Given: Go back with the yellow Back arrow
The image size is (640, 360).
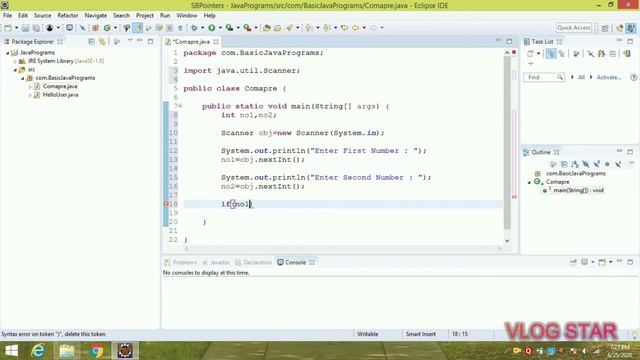Looking at the screenshot, I should point(356,28).
